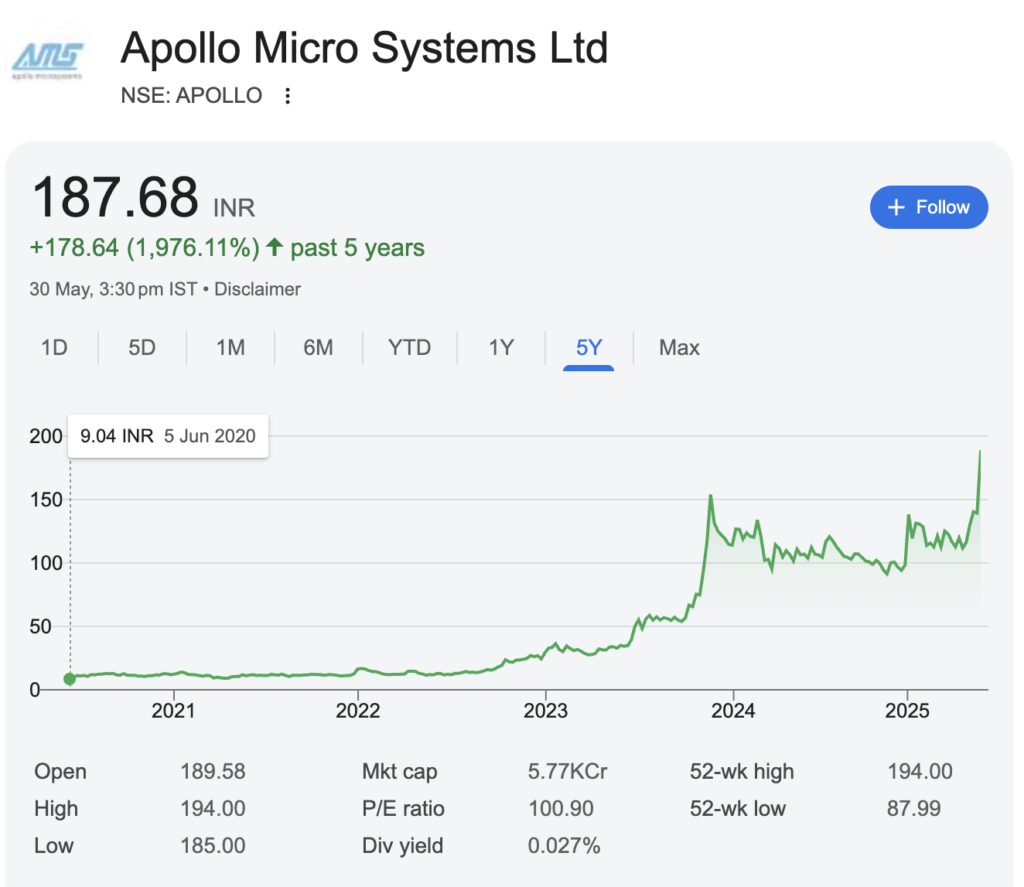Click the 2025 x-axis label
Viewport: 1024px width, 887px height.
tap(907, 711)
